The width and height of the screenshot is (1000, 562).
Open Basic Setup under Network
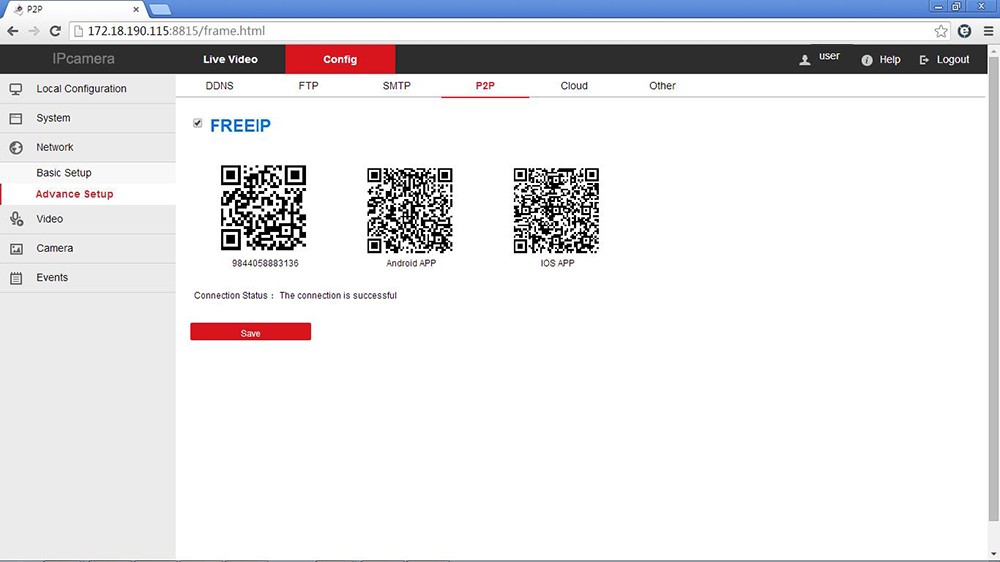[64, 173]
